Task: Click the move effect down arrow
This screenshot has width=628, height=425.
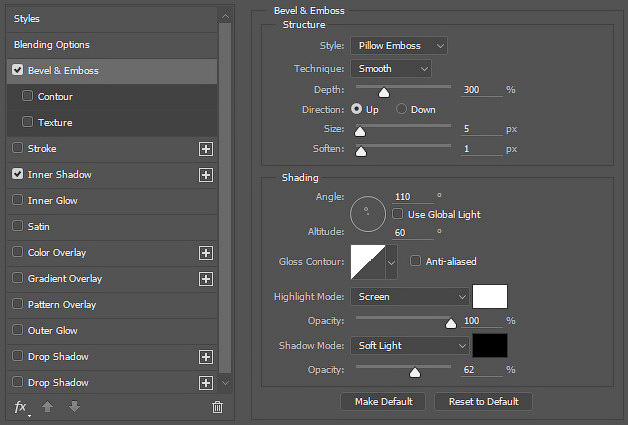Action: [74, 407]
